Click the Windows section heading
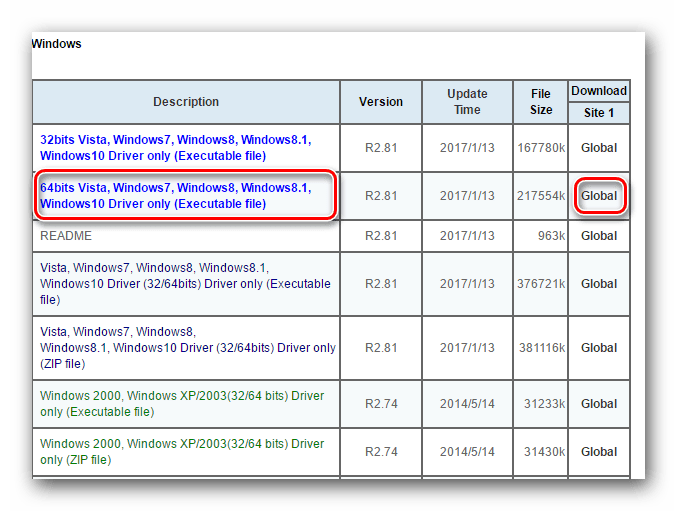 pyautogui.click(x=57, y=44)
